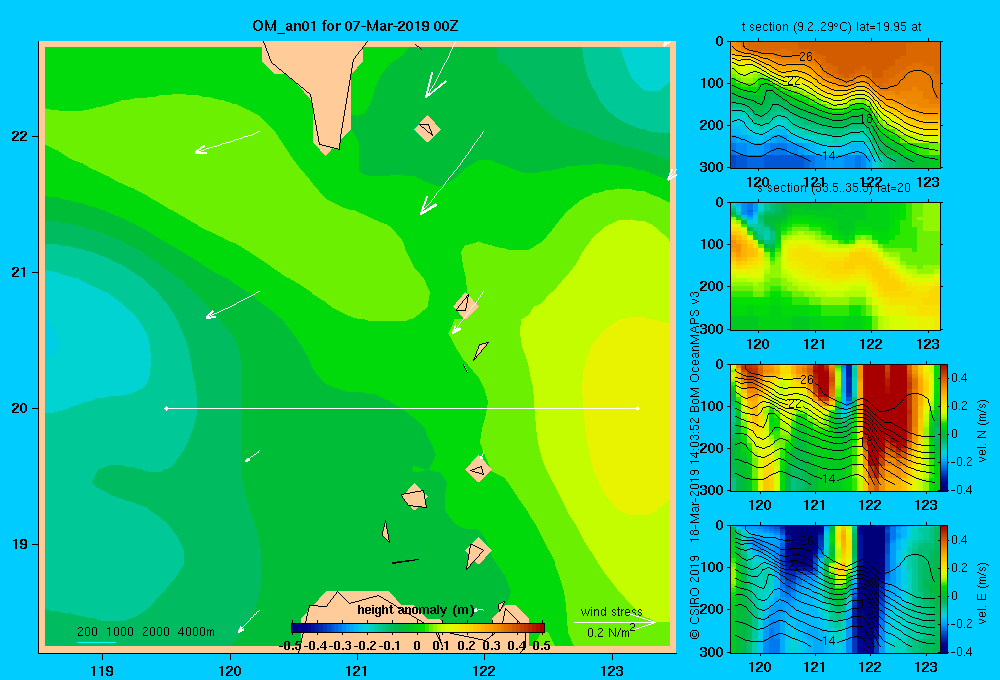Open the eastward velocity section plot
The width and height of the screenshot is (1000, 680).
(835, 589)
